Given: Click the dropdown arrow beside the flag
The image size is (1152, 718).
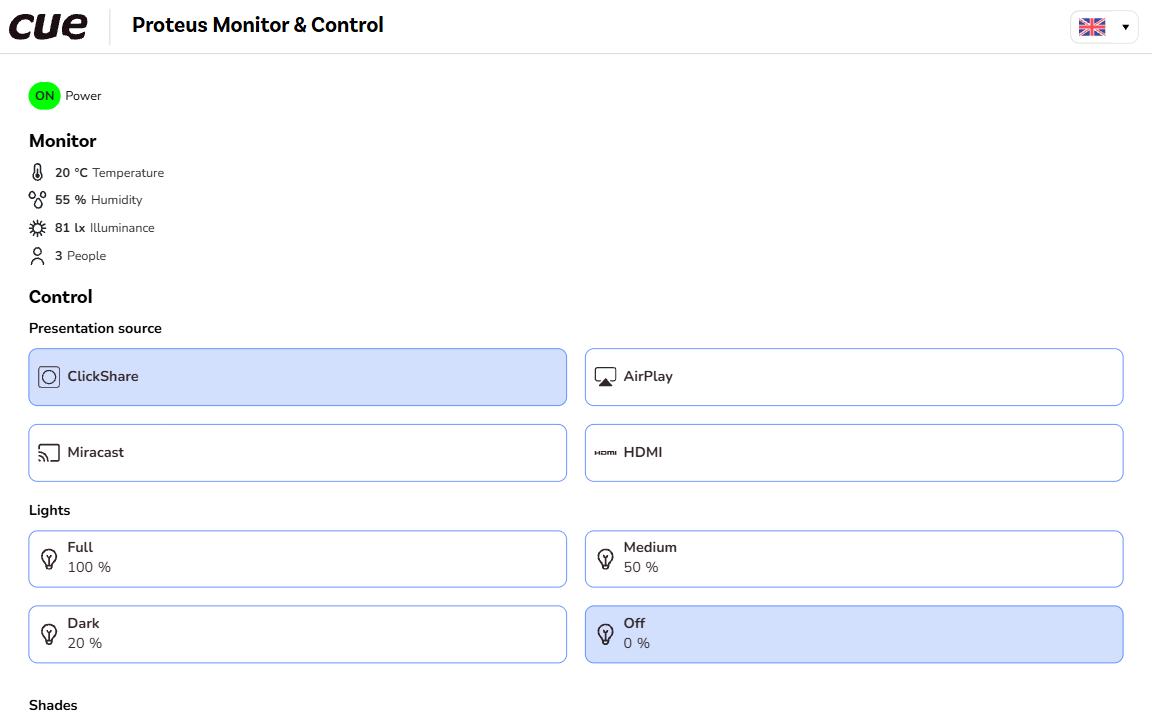Looking at the screenshot, I should 1125,27.
